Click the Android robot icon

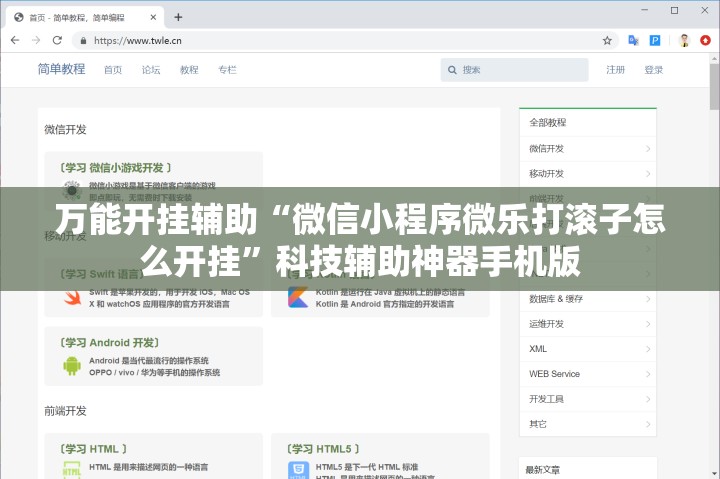[x=72, y=366]
